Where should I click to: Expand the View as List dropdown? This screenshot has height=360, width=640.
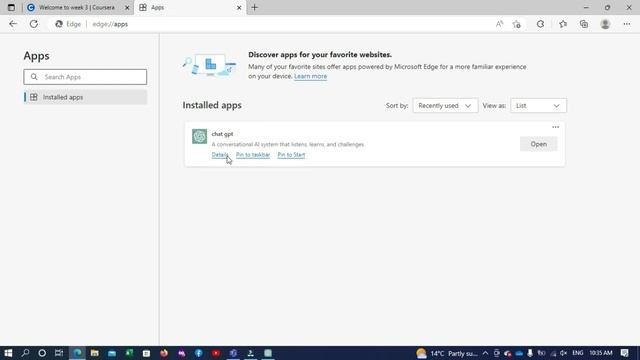[x=538, y=106]
